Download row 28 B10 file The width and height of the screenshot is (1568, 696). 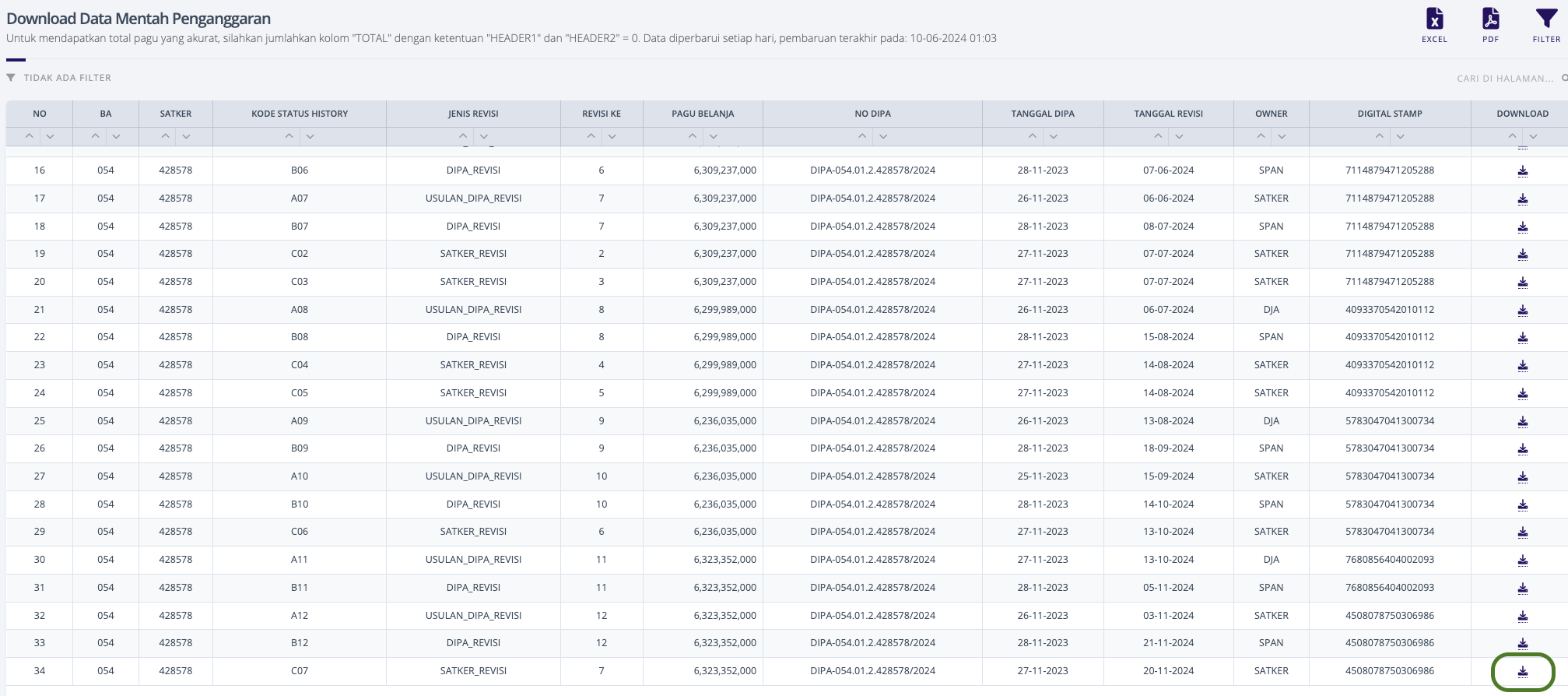[x=1523, y=505]
